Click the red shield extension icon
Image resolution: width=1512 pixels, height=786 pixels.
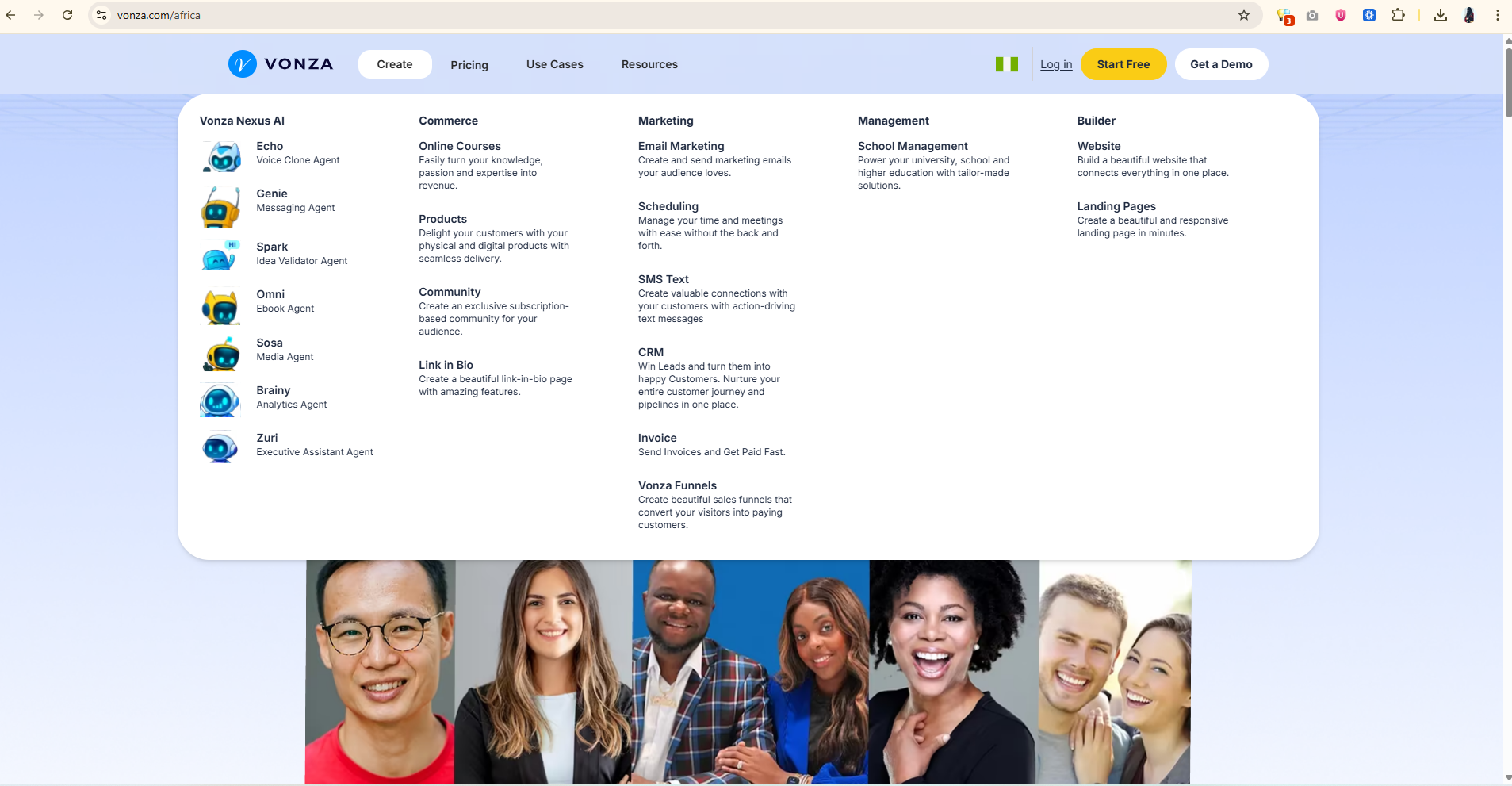[1341, 15]
